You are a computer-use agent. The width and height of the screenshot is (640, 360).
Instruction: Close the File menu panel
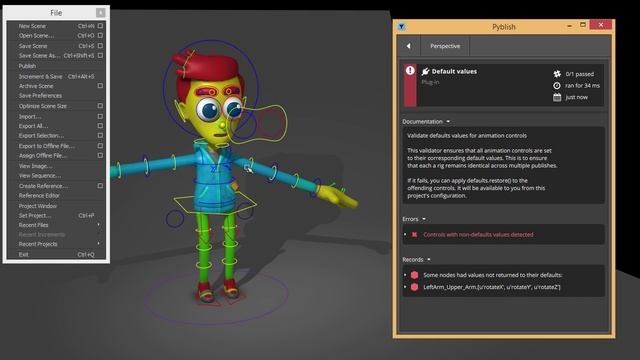click(100, 13)
